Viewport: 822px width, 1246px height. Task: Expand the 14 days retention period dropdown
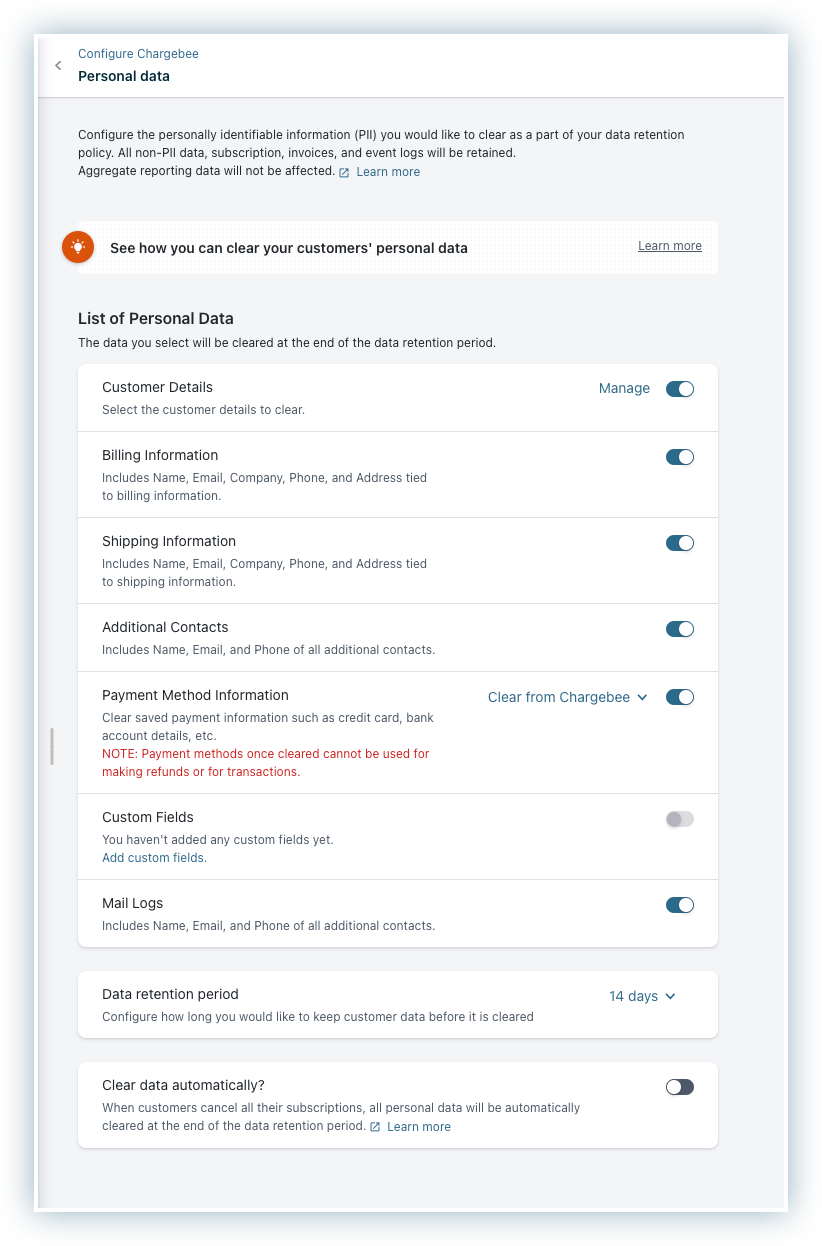(642, 996)
